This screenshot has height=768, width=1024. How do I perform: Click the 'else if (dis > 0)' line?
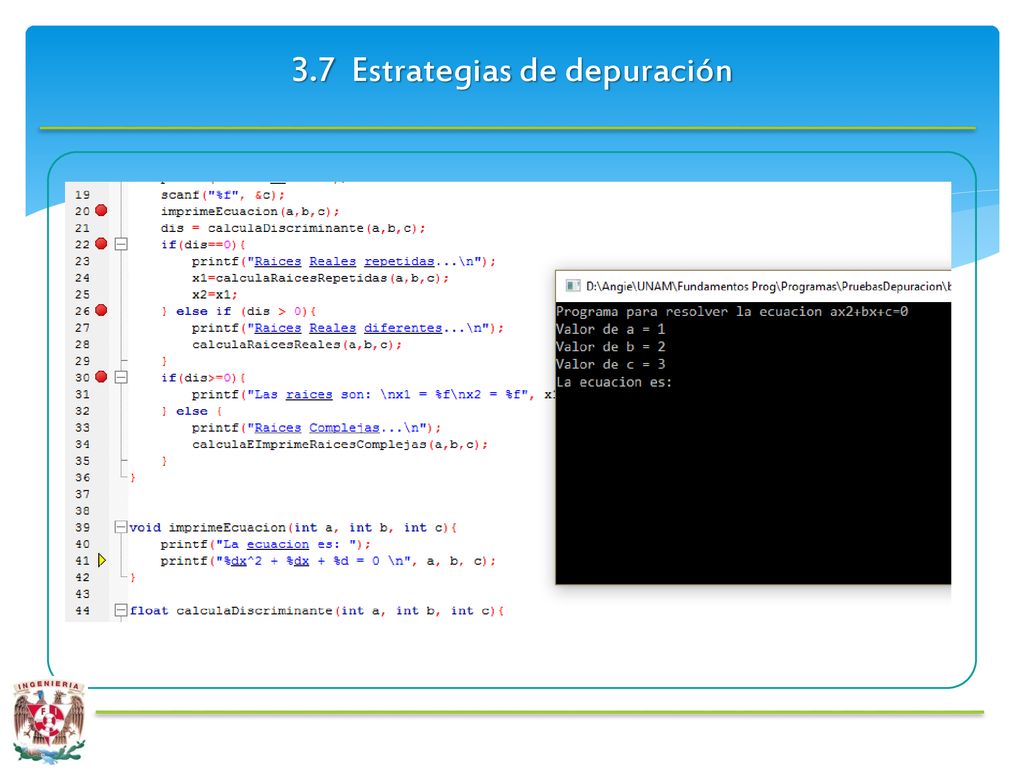[239, 312]
